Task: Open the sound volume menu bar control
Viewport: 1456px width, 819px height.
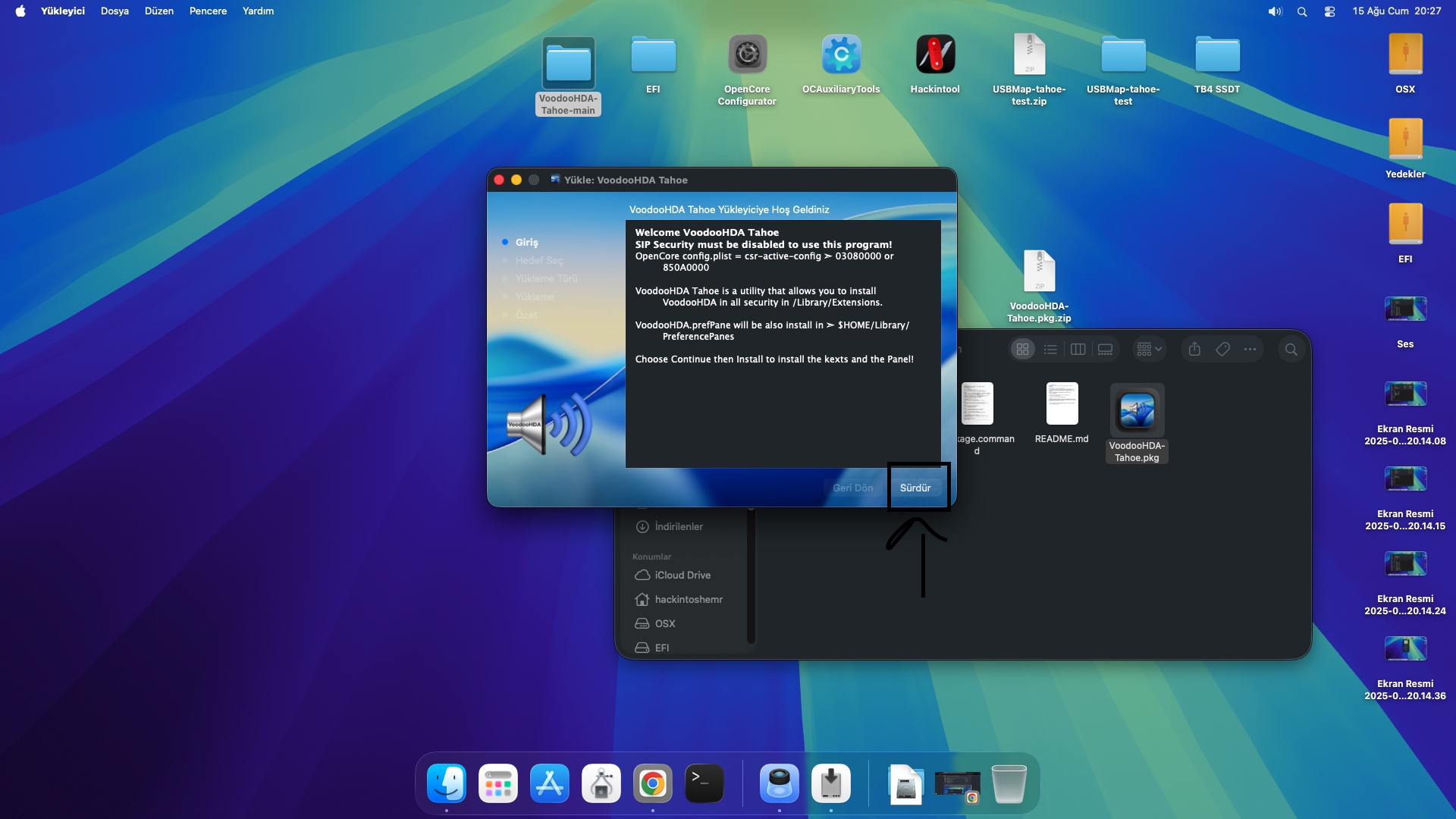Action: tap(1275, 11)
